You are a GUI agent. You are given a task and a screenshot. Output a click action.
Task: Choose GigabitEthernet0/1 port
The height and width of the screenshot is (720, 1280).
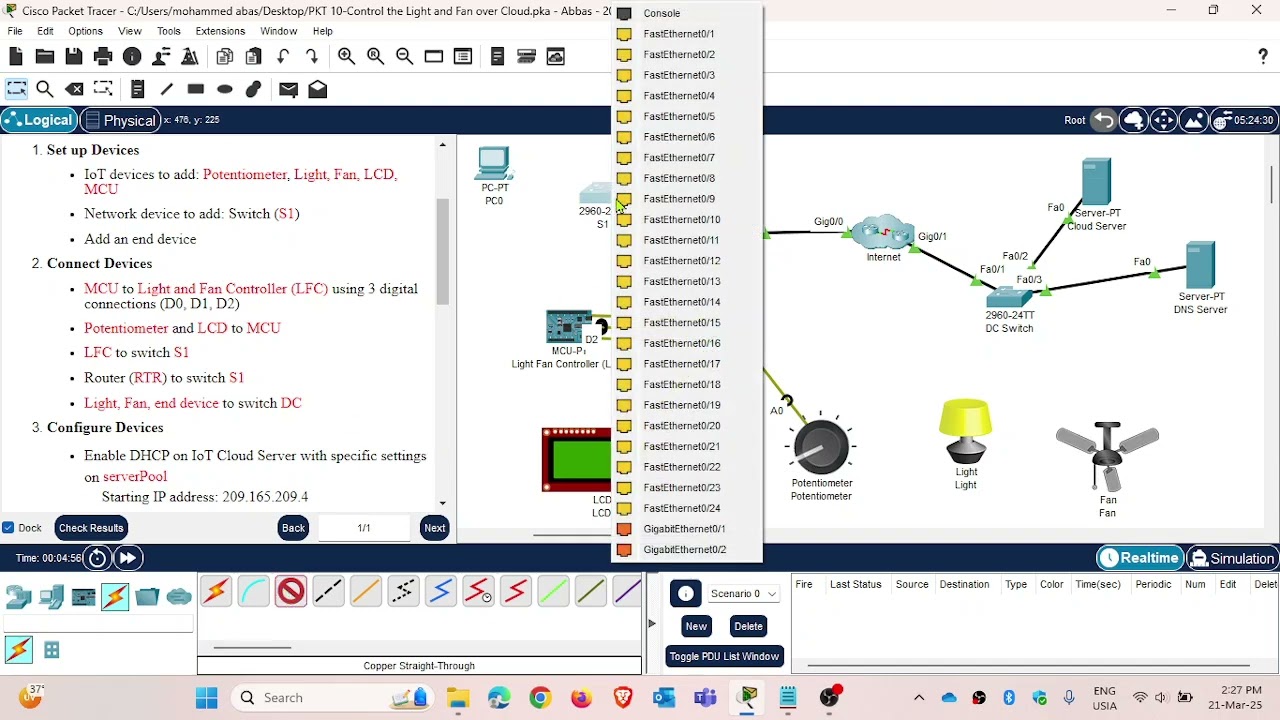click(687, 529)
